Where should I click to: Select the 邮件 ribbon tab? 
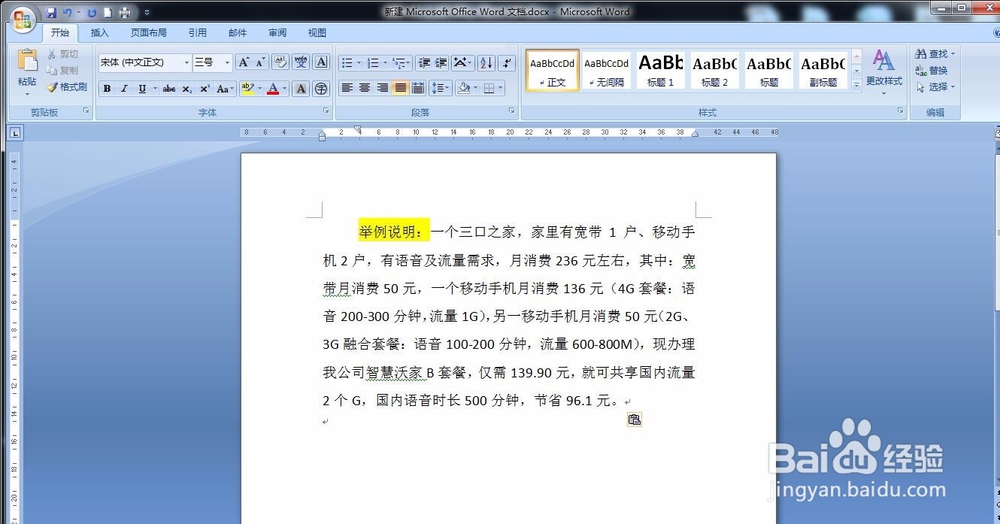[x=237, y=33]
